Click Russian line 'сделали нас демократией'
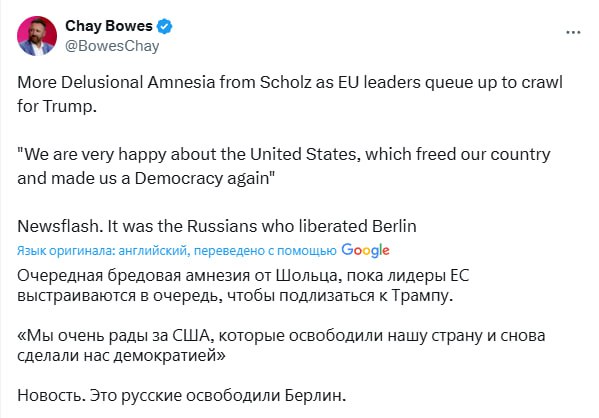Image resolution: width=599 pixels, height=418 pixels. [121, 356]
